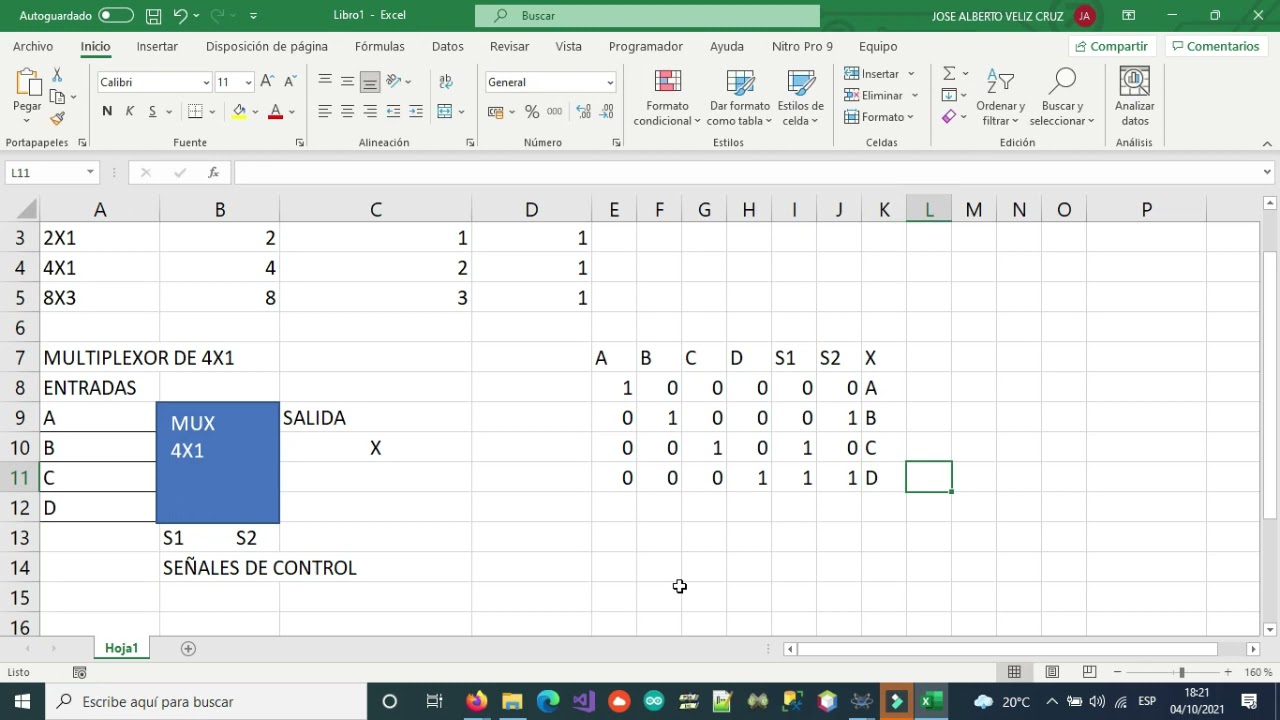Click the Buscar search box
1280x720 pixels.
[647, 16]
